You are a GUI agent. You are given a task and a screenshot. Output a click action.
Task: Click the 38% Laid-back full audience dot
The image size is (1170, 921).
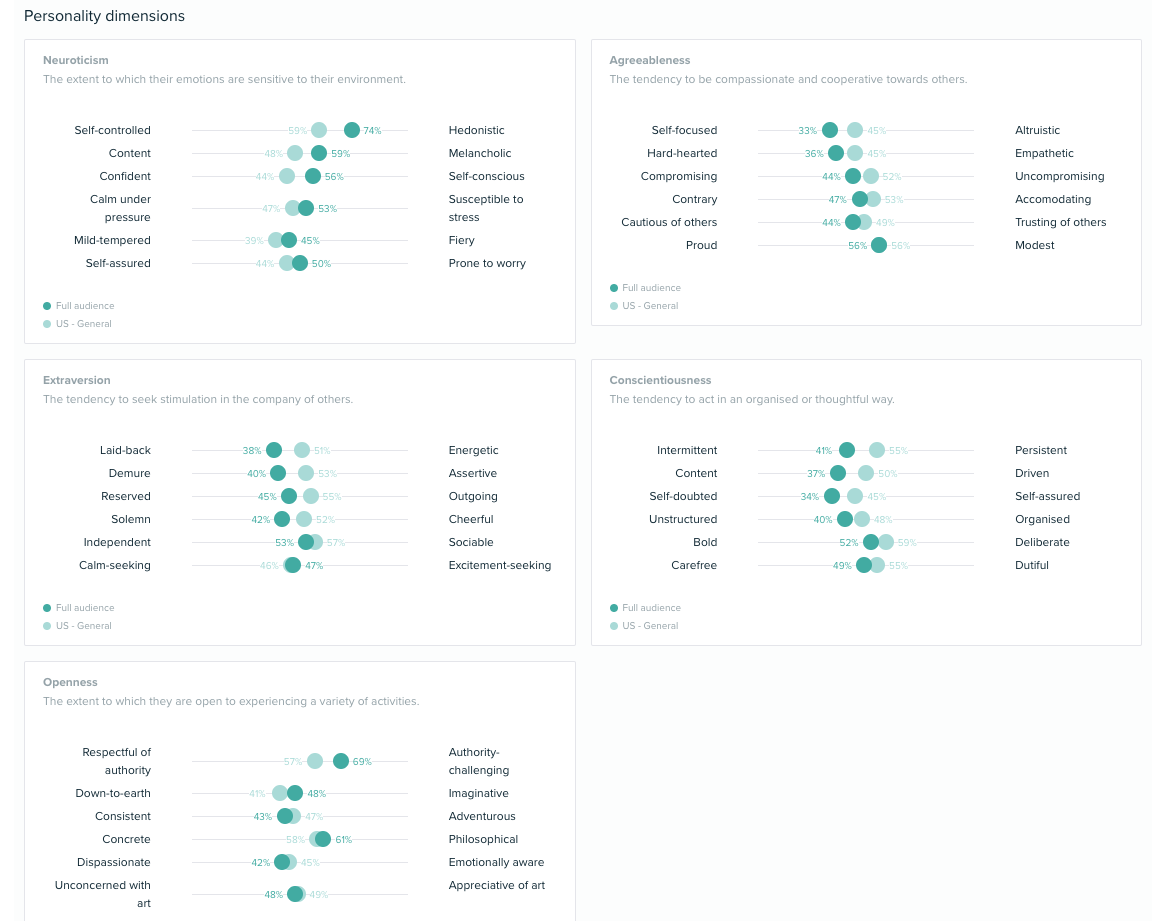pyautogui.click(x=274, y=450)
